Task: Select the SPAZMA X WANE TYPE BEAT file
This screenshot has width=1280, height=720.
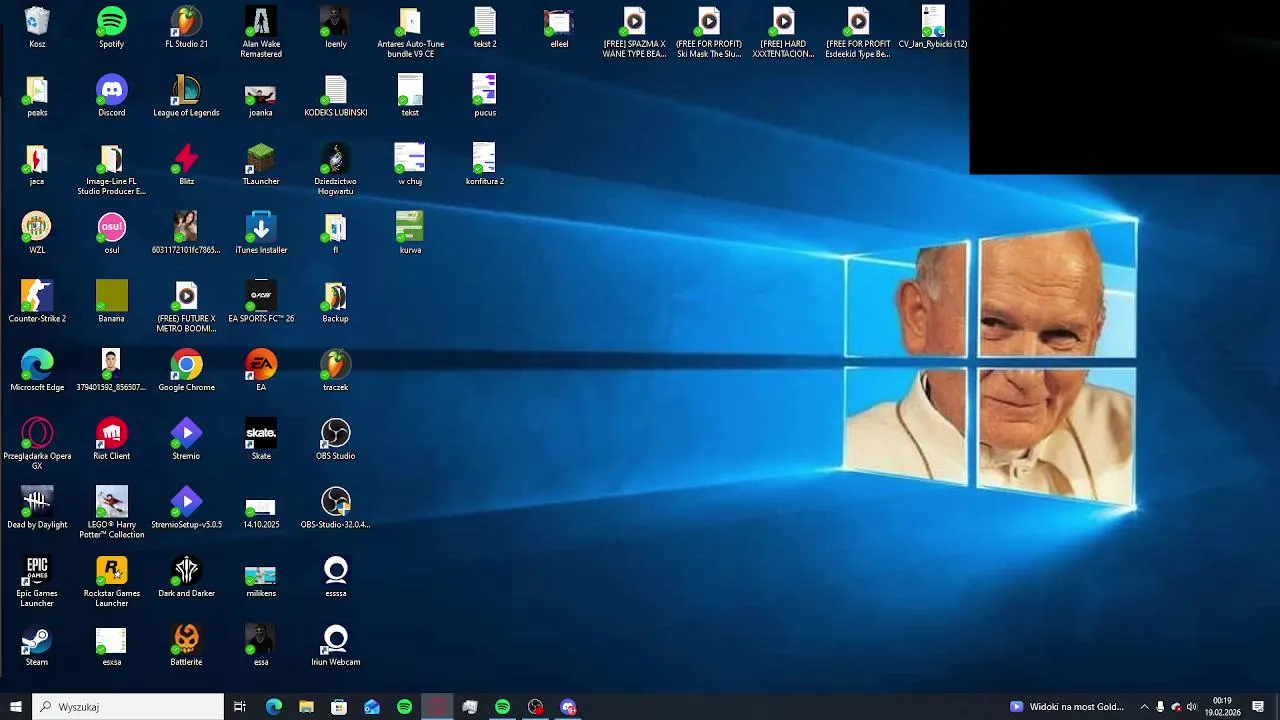Action: [x=634, y=32]
